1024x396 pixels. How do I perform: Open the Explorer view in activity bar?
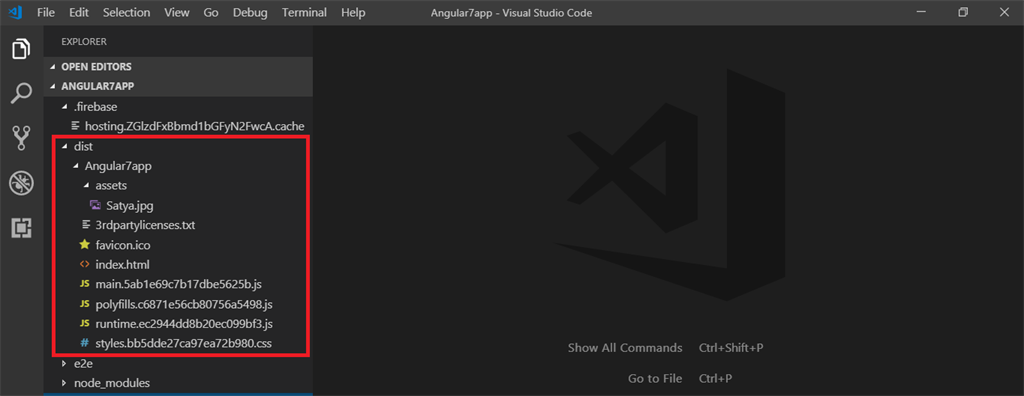(21, 49)
